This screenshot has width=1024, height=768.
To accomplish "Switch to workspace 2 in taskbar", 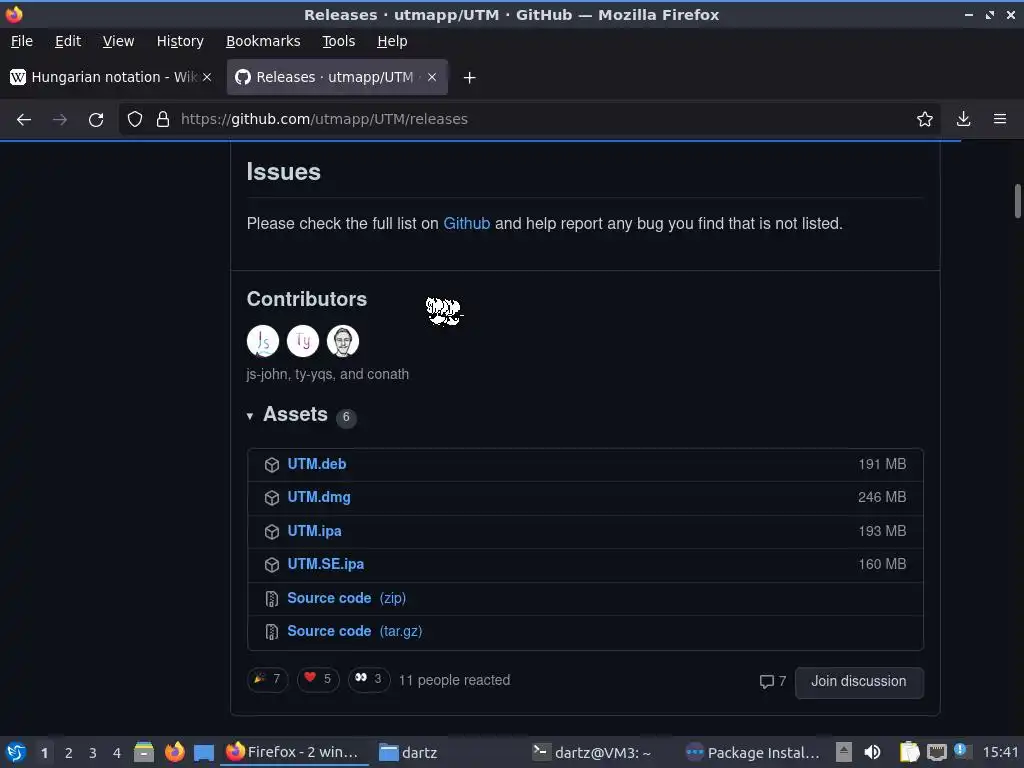I will (69, 753).
